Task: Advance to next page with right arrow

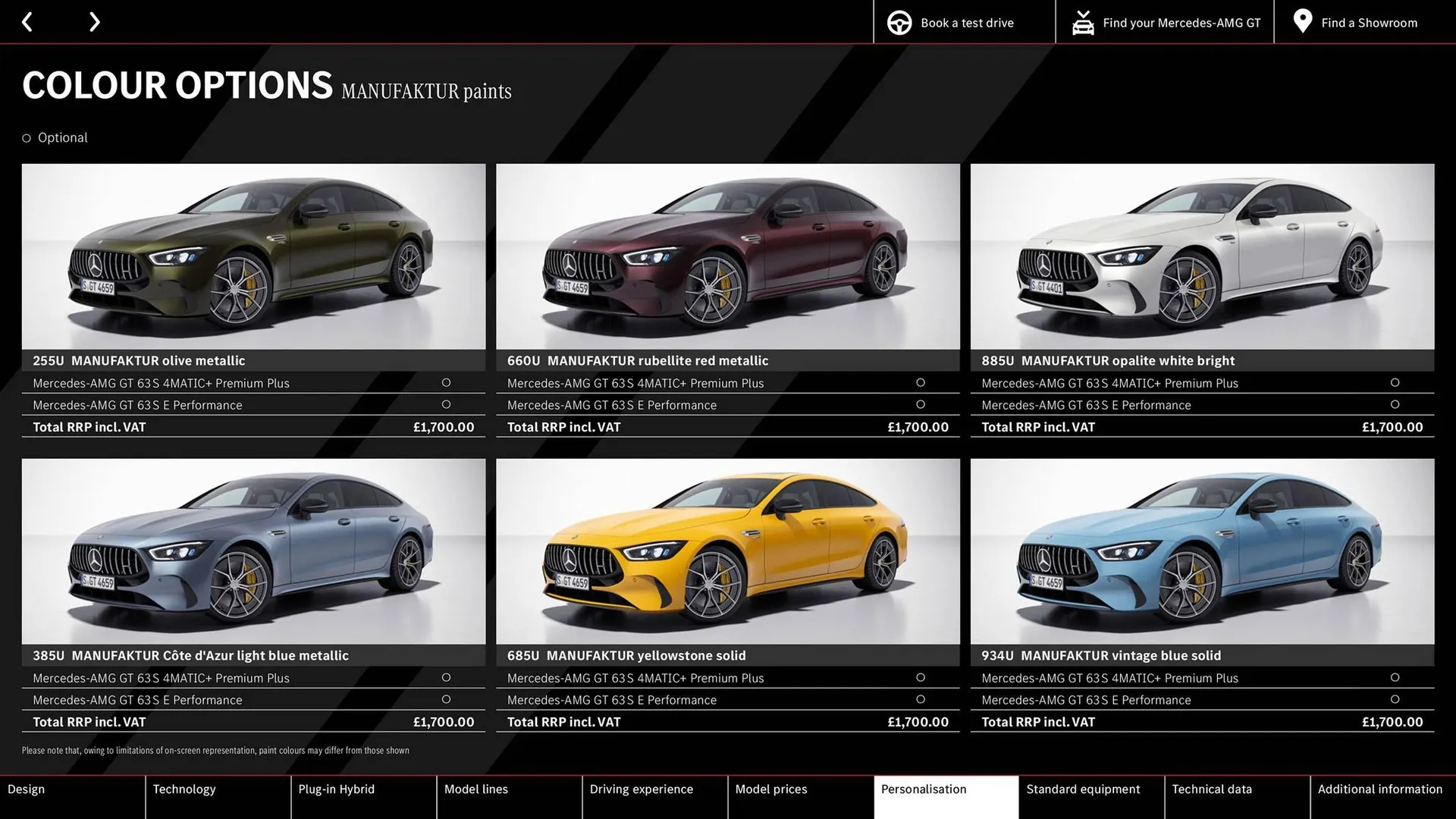Action: pos(94,21)
